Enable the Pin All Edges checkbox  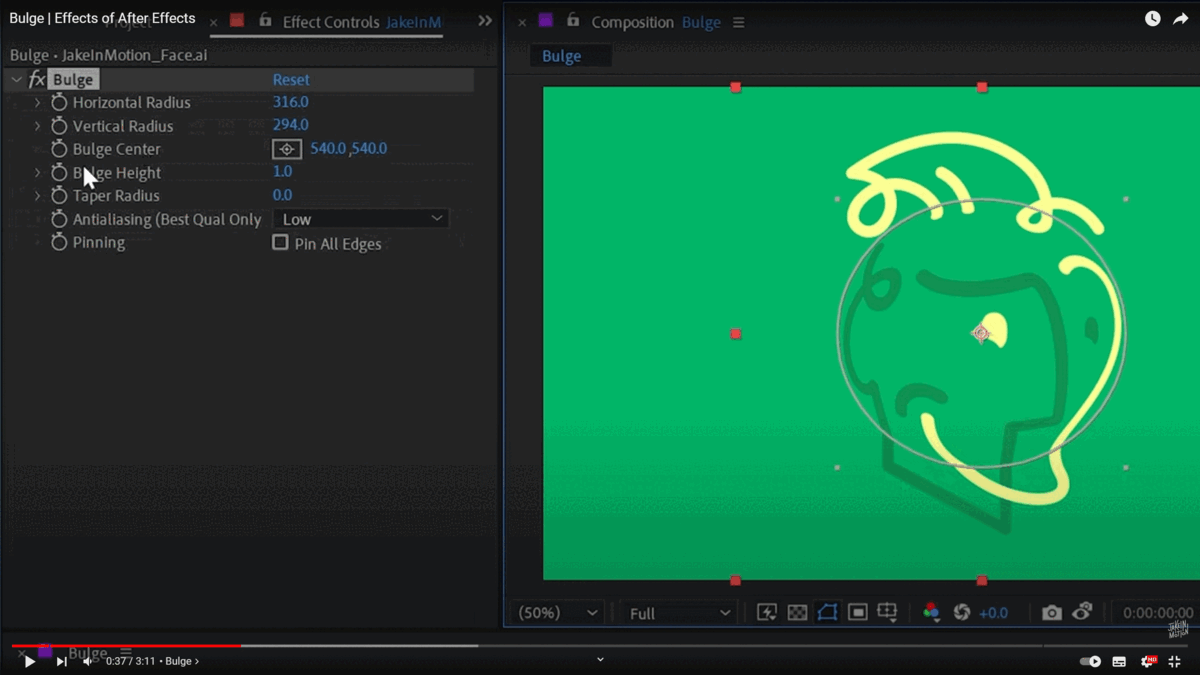[x=280, y=243]
